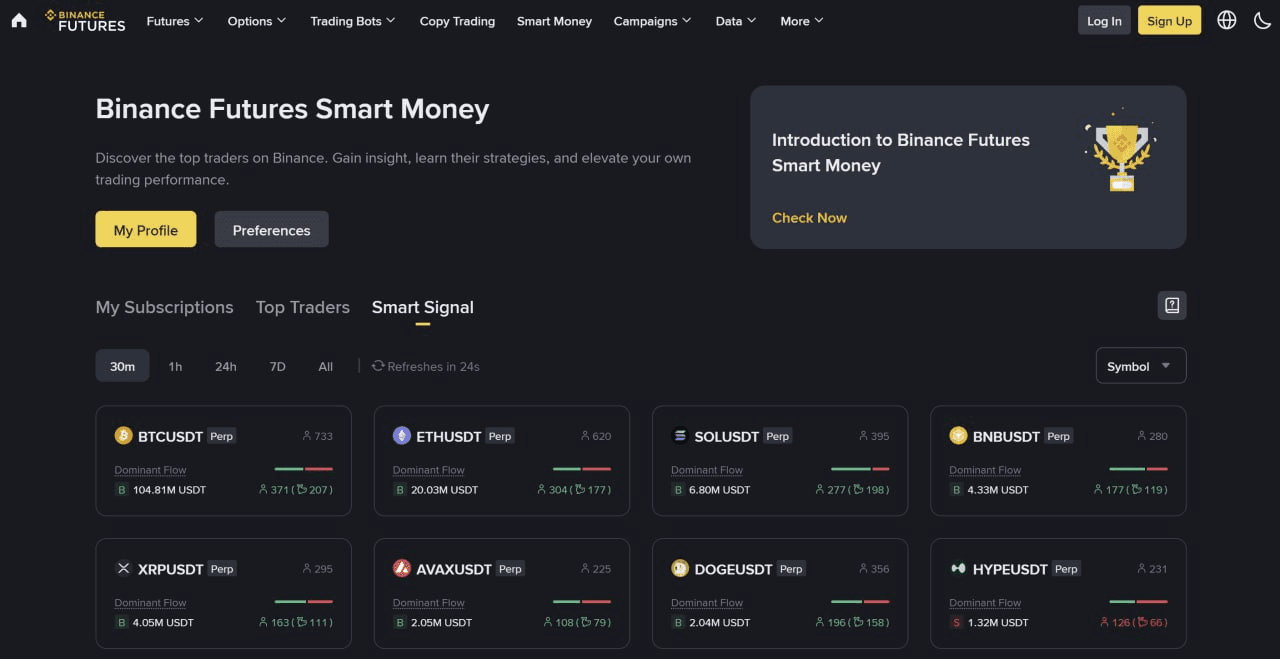Viewport: 1280px width, 659px height.
Task: Follow the Check Now link
Action: tap(809, 217)
